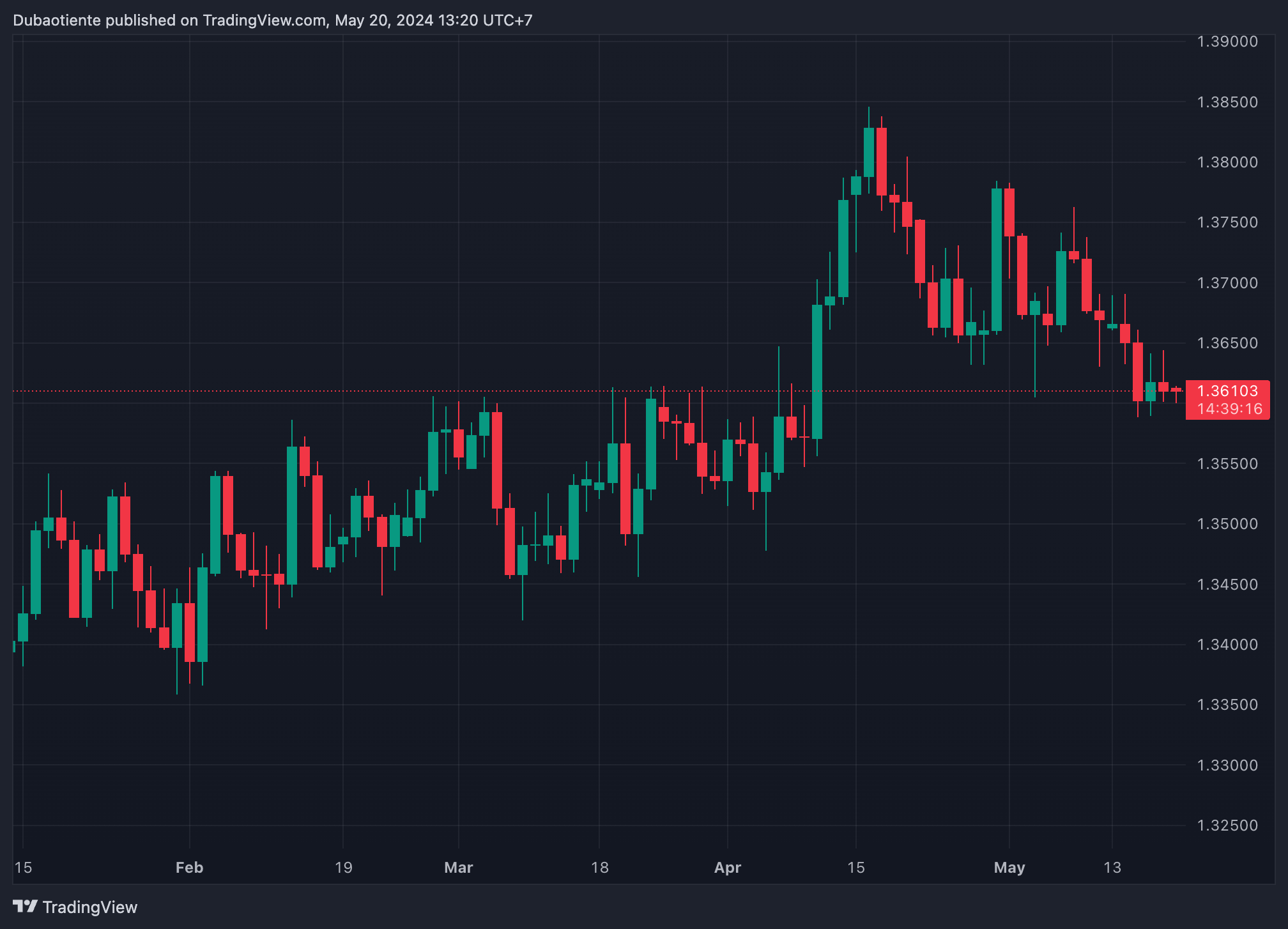Click the 1.36500 price axis label
This screenshot has height=929, width=1288.
[1227, 343]
